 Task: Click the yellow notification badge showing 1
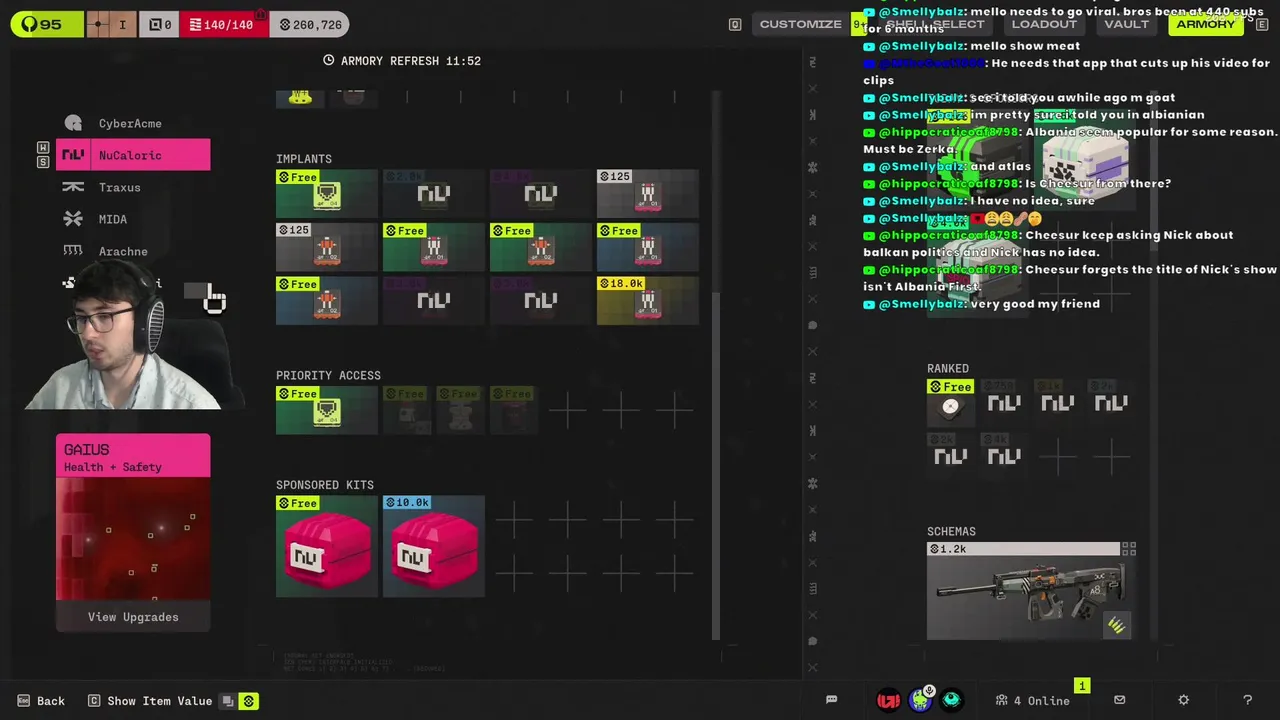1082,686
